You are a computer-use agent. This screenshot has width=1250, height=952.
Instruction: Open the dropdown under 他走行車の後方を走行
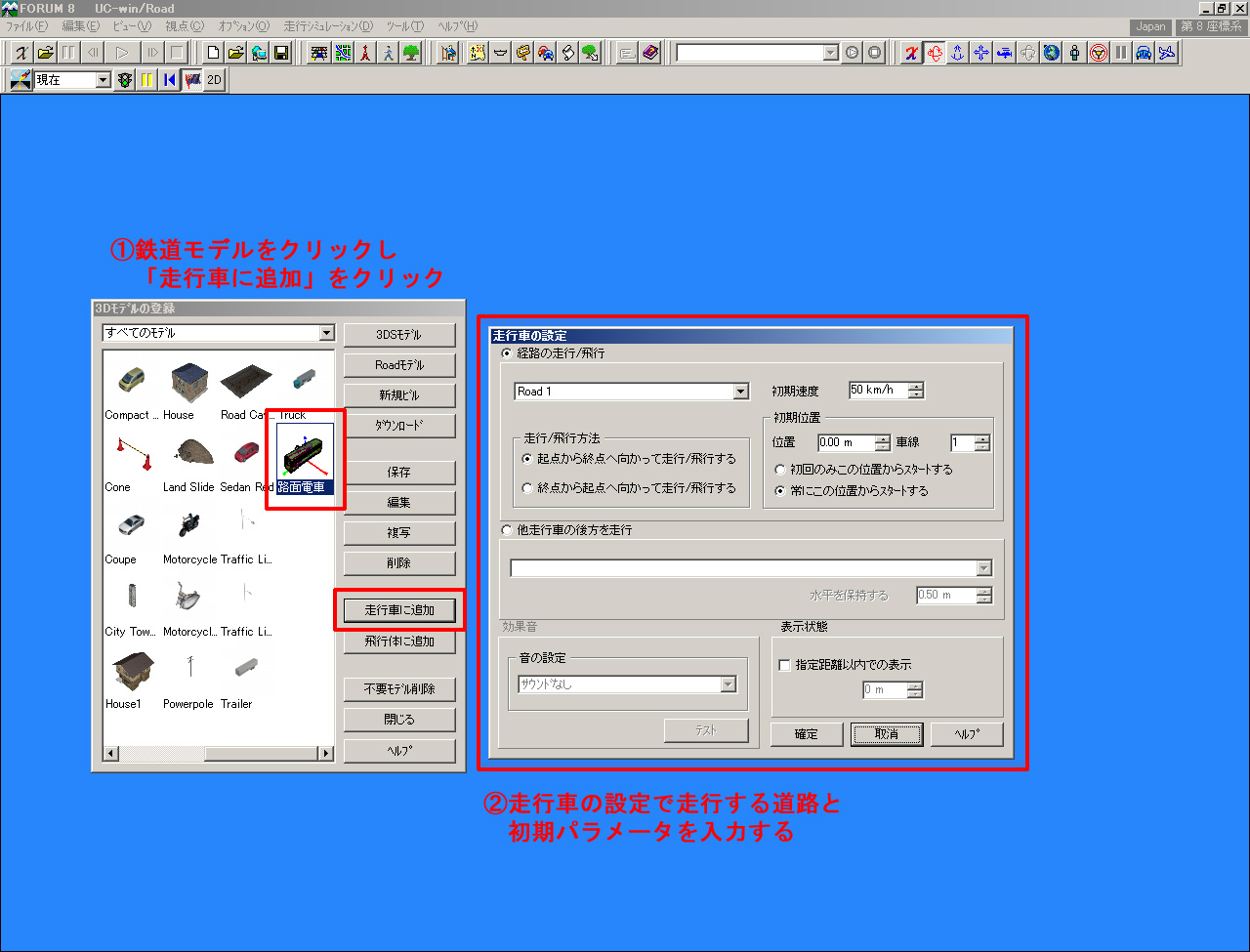tap(983, 568)
